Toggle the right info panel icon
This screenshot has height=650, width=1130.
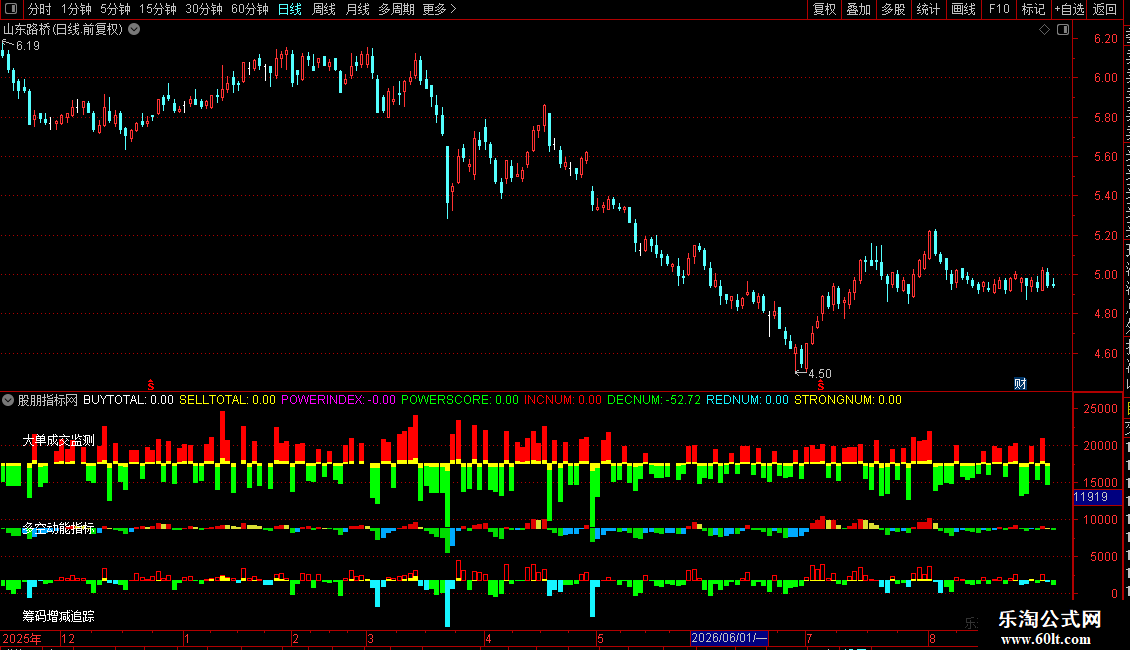click(x=1062, y=30)
